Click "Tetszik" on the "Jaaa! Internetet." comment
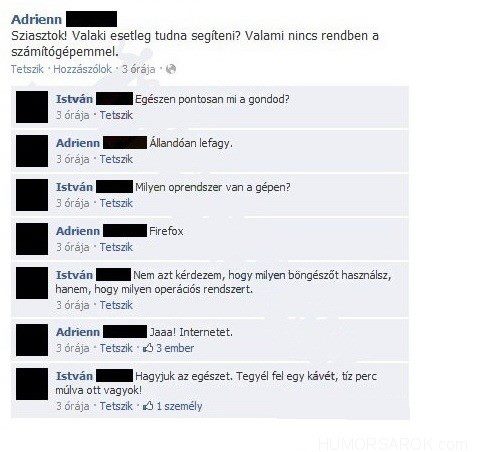478x452 pixels. tap(116, 348)
